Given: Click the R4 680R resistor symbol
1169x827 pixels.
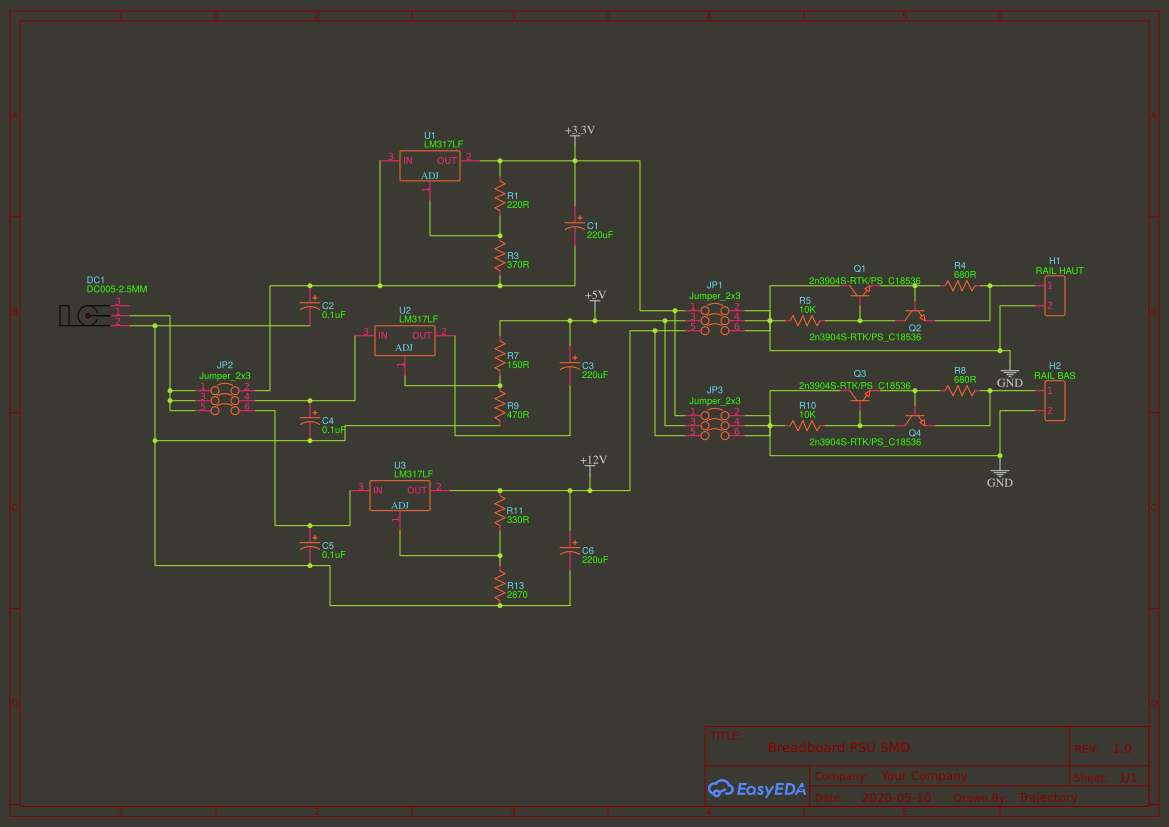Looking at the screenshot, I should click(x=961, y=287).
